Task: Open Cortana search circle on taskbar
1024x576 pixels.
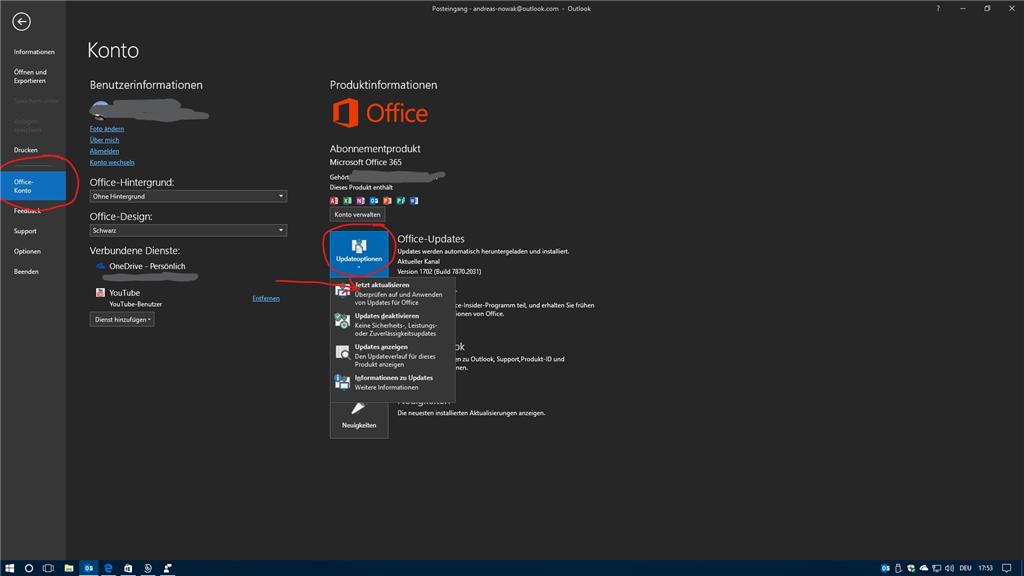Action: click(x=29, y=568)
